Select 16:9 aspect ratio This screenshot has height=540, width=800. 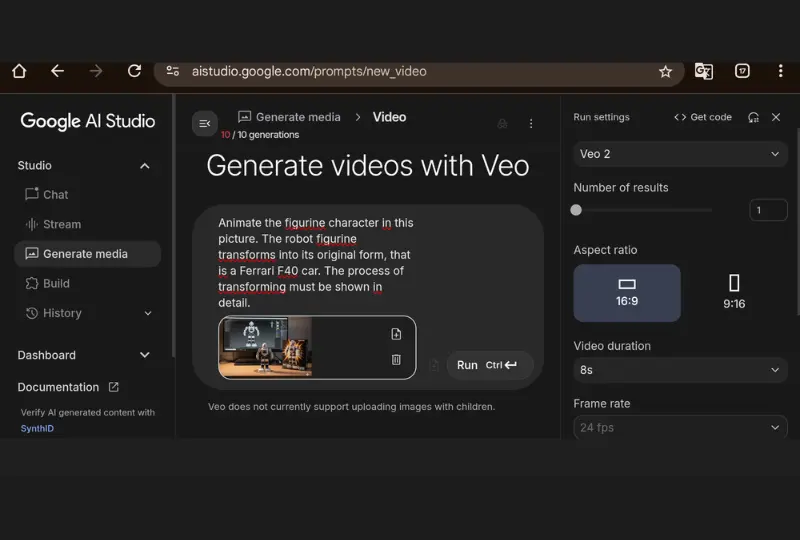click(627, 293)
